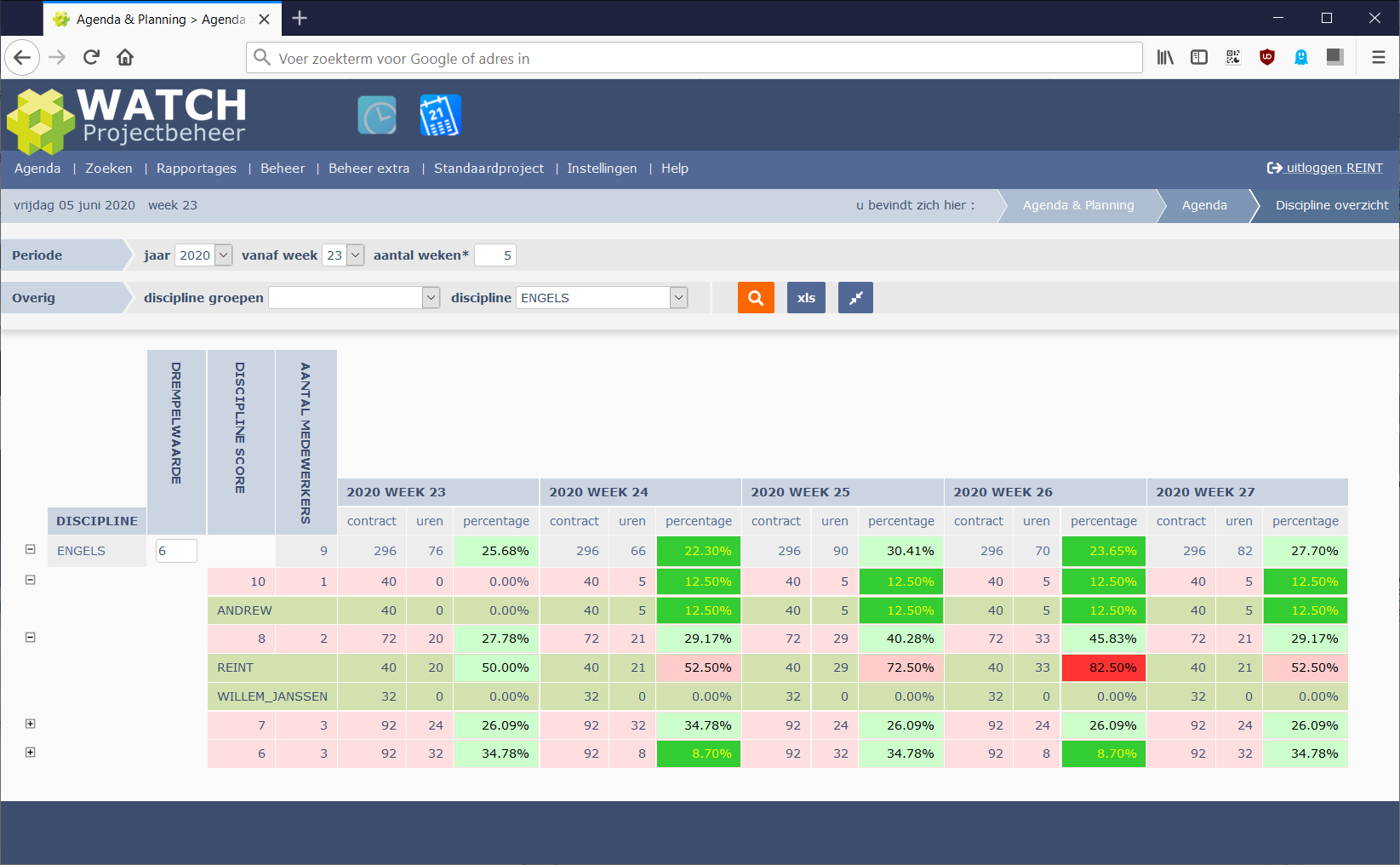Viewport: 1400px width, 865px height.
Task: Open the browser home page
Action: [x=125, y=58]
